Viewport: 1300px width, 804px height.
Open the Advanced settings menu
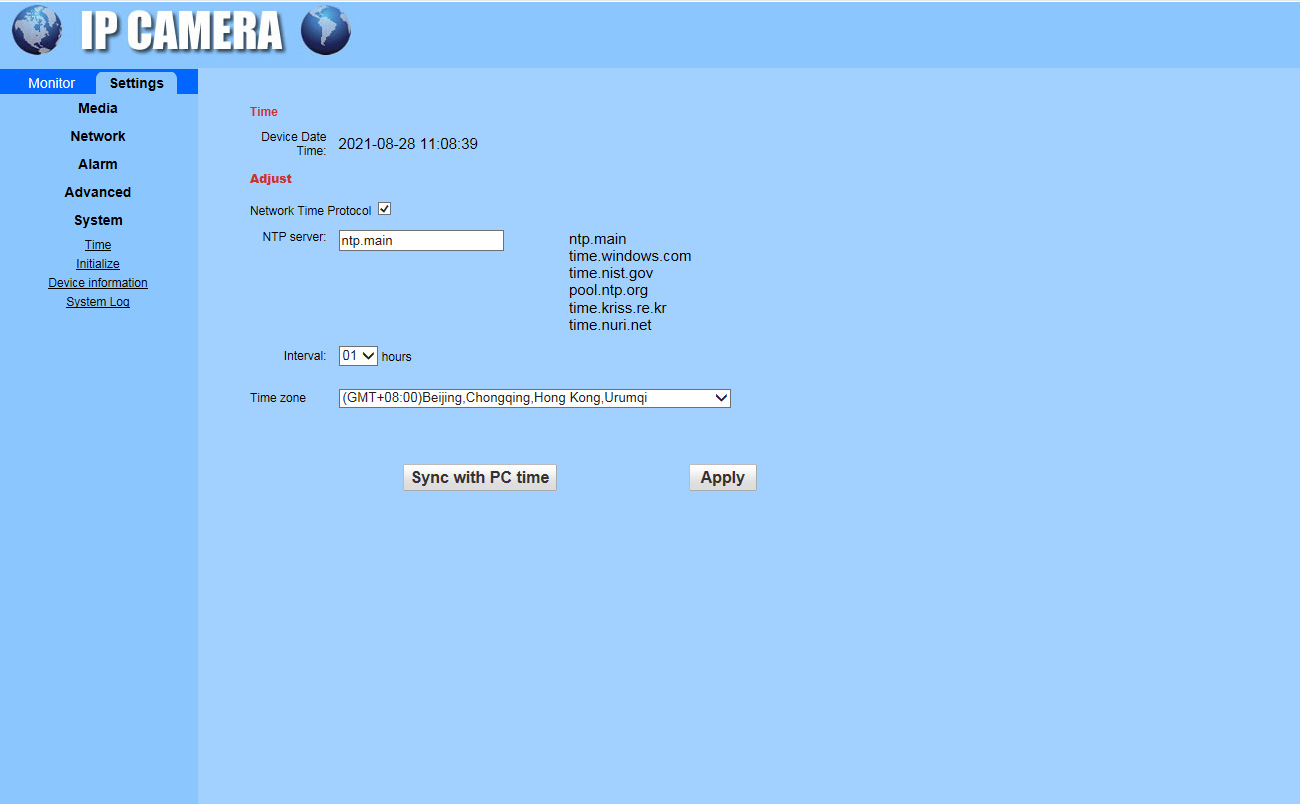click(98, 192)
